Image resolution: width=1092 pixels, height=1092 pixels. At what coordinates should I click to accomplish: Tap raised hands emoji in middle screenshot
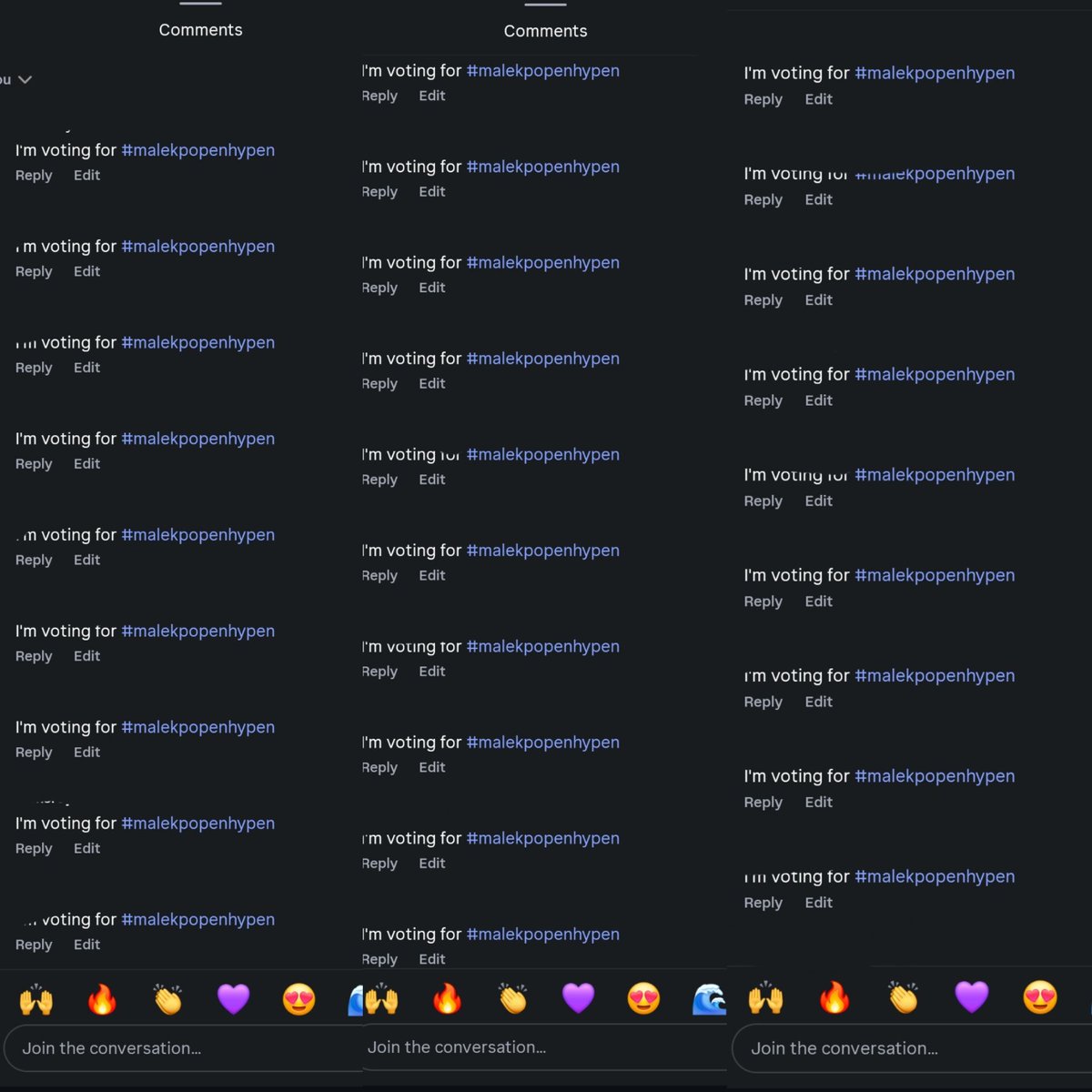tap(381, 999)
